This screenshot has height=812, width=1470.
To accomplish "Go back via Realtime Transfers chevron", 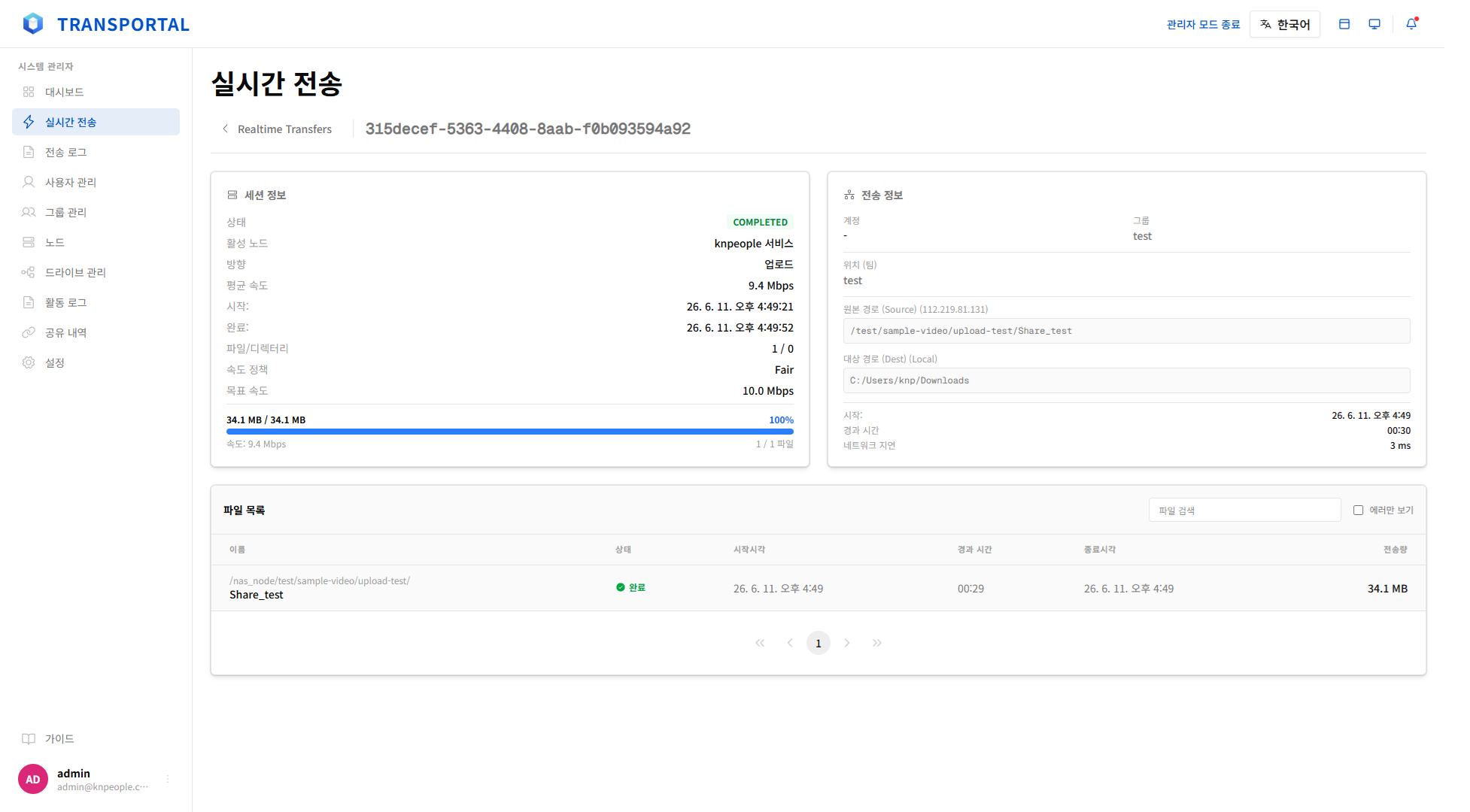I will pos(225,129).
